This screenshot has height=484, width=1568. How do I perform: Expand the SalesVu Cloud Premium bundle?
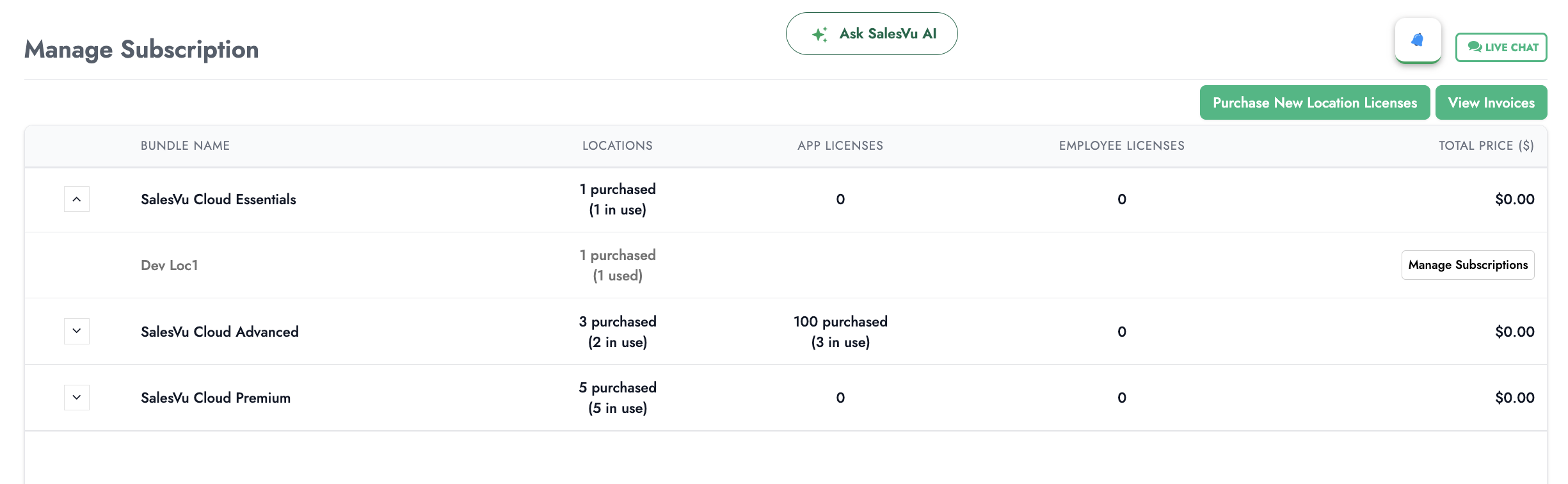coord(77,398)
